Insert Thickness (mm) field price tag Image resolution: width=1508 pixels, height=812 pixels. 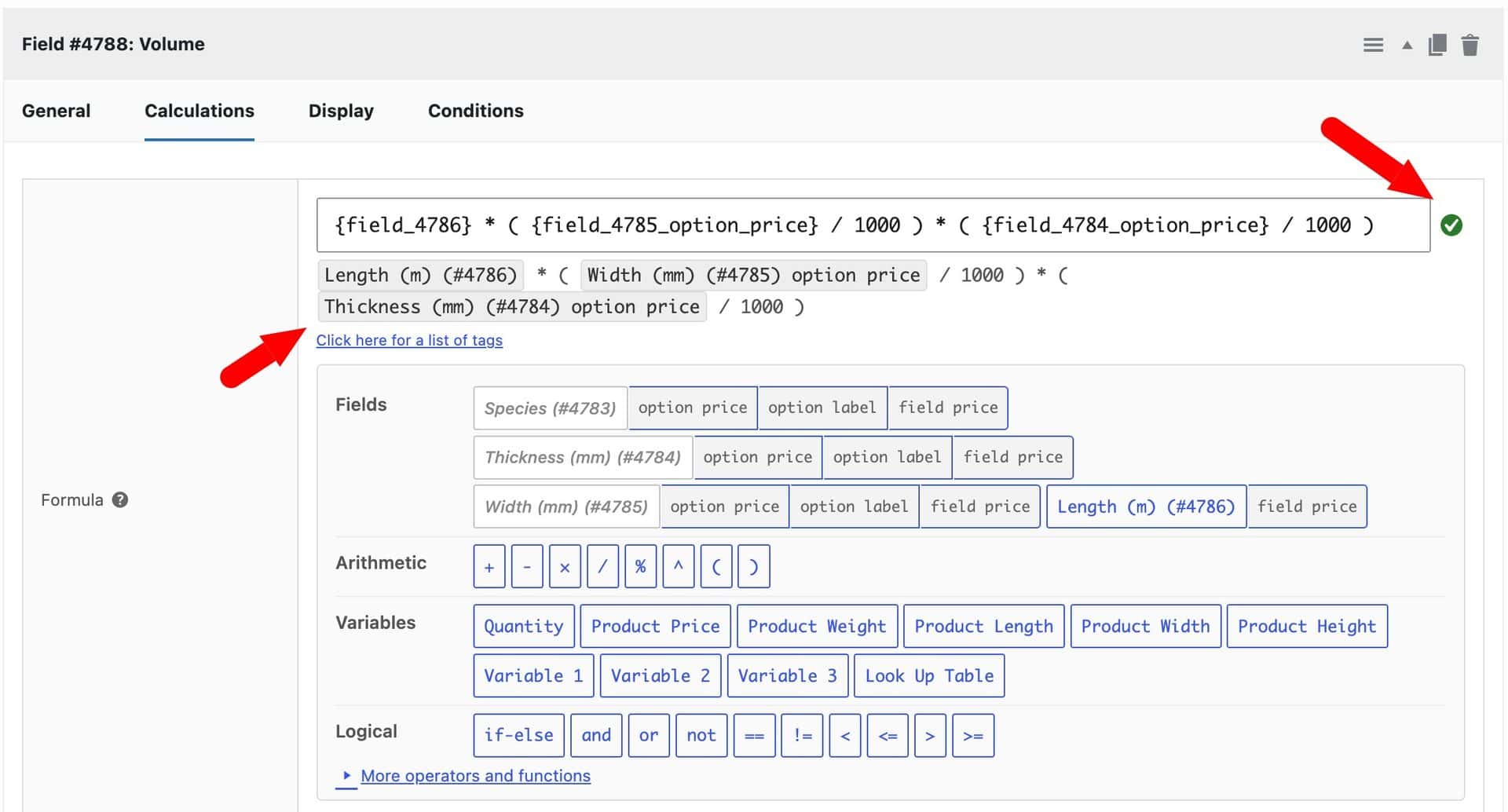(x=1013, y=457)
